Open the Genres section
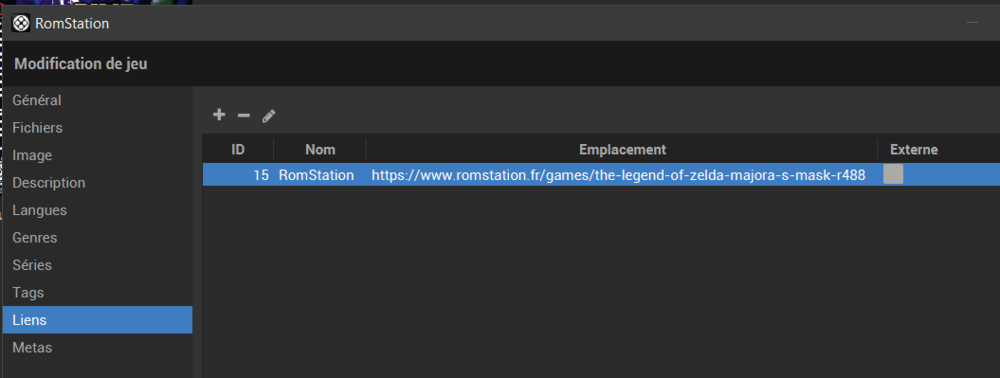This screenshot has width=1000, height=378. tap(97, 237)
